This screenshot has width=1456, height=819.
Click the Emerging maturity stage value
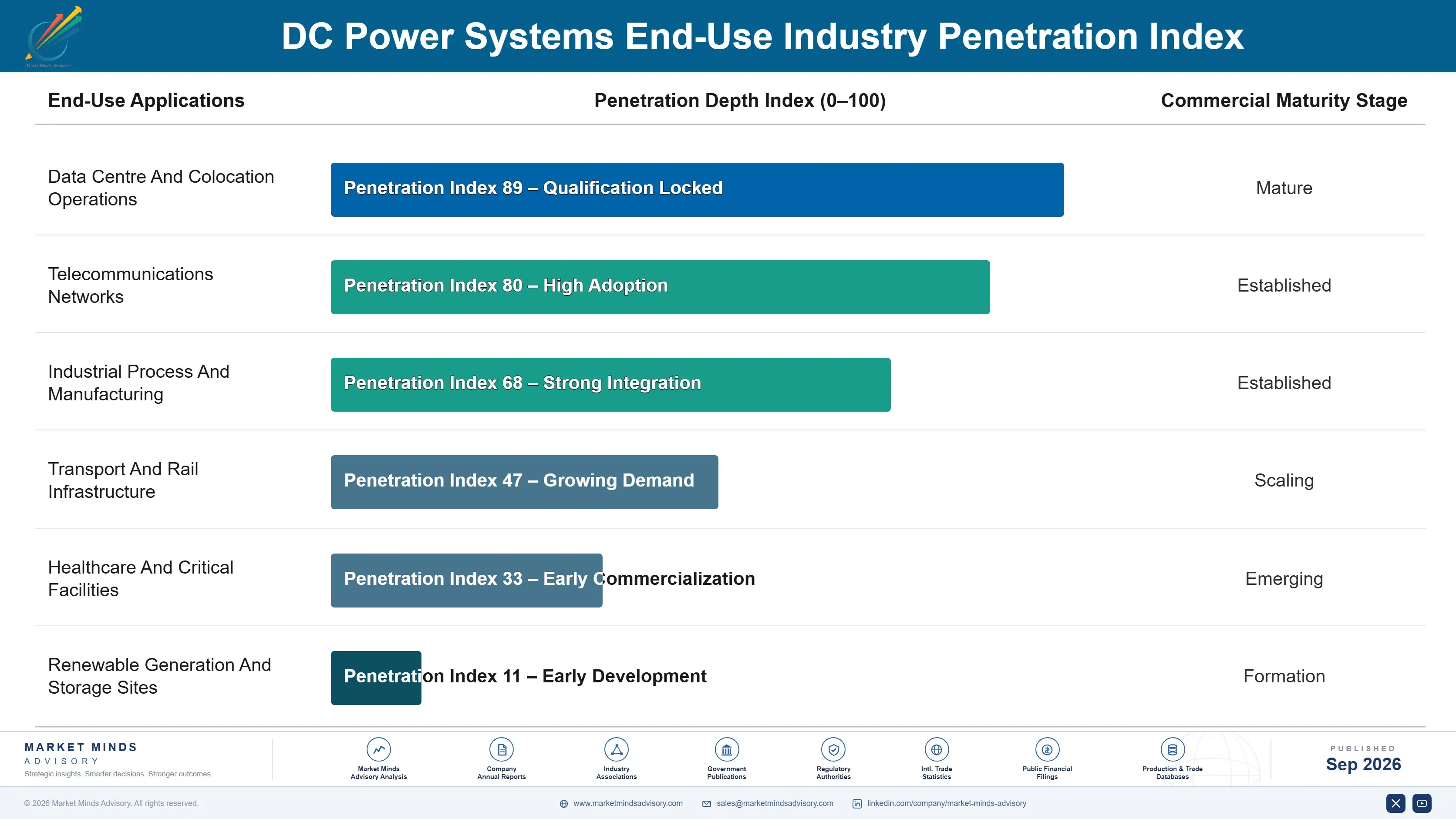1284,578
